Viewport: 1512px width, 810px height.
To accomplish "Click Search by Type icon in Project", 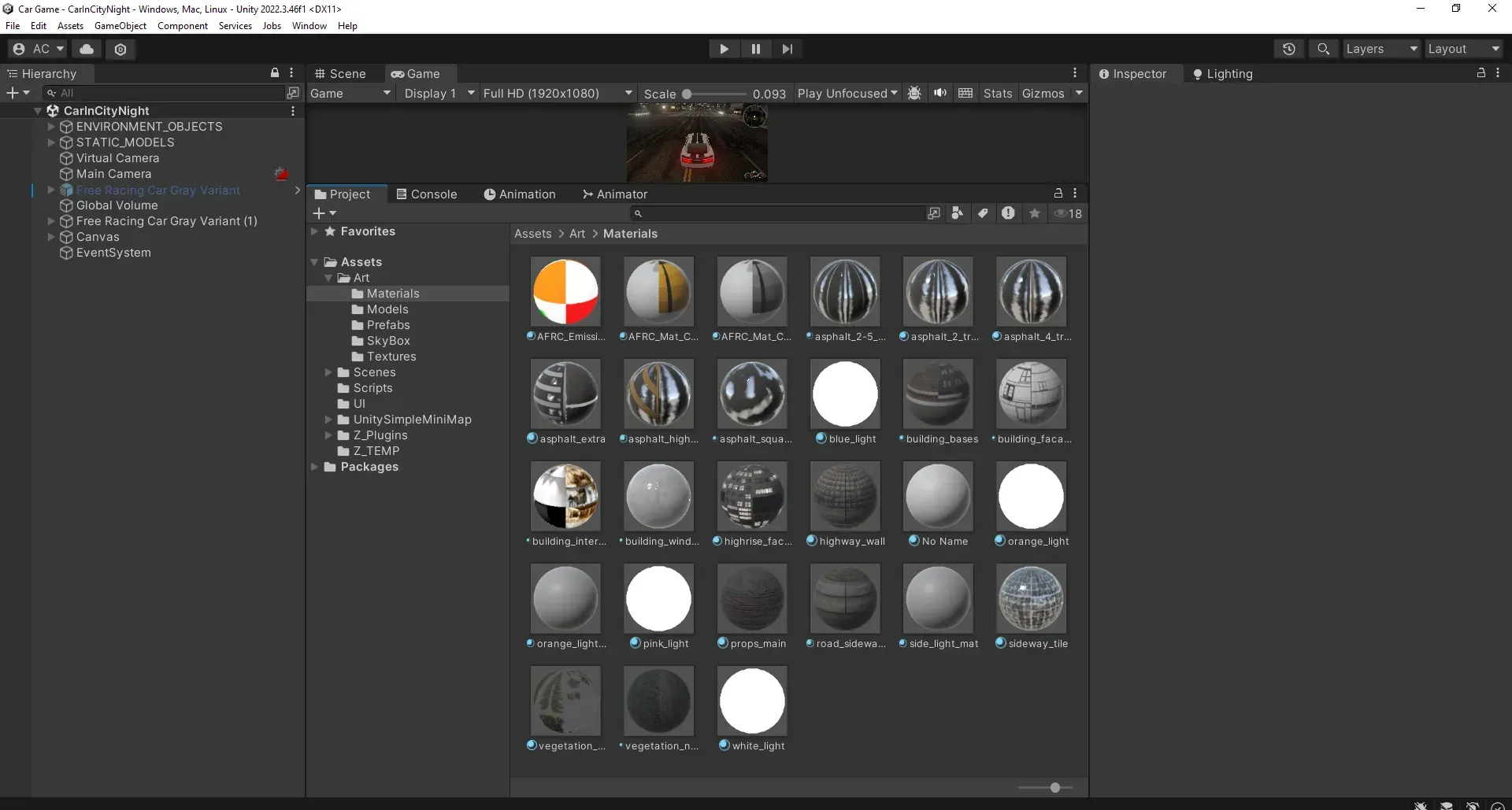I will tap(958, 213).
